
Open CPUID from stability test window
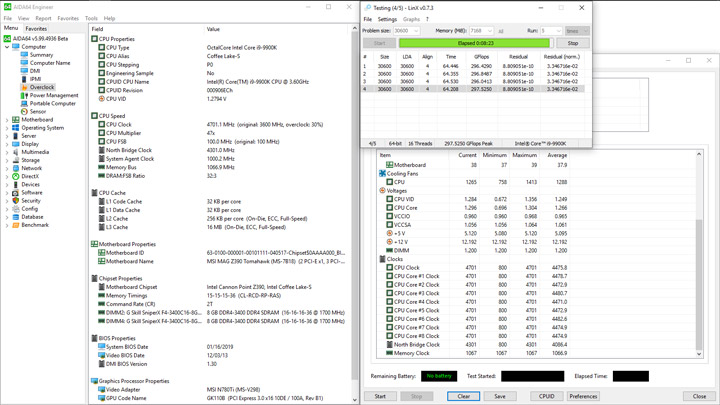click(546, 396)
